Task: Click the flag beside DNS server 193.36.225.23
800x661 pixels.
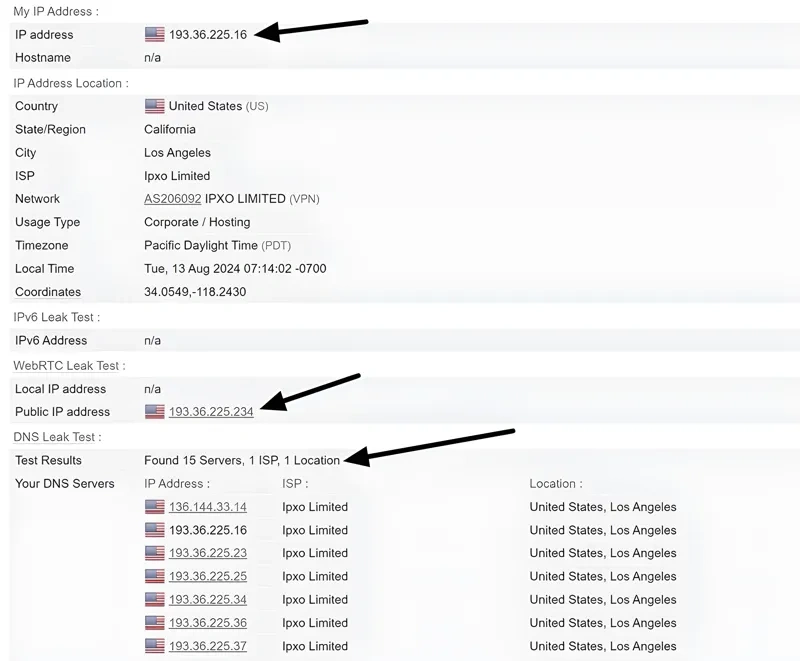Action: coord(153,553)
